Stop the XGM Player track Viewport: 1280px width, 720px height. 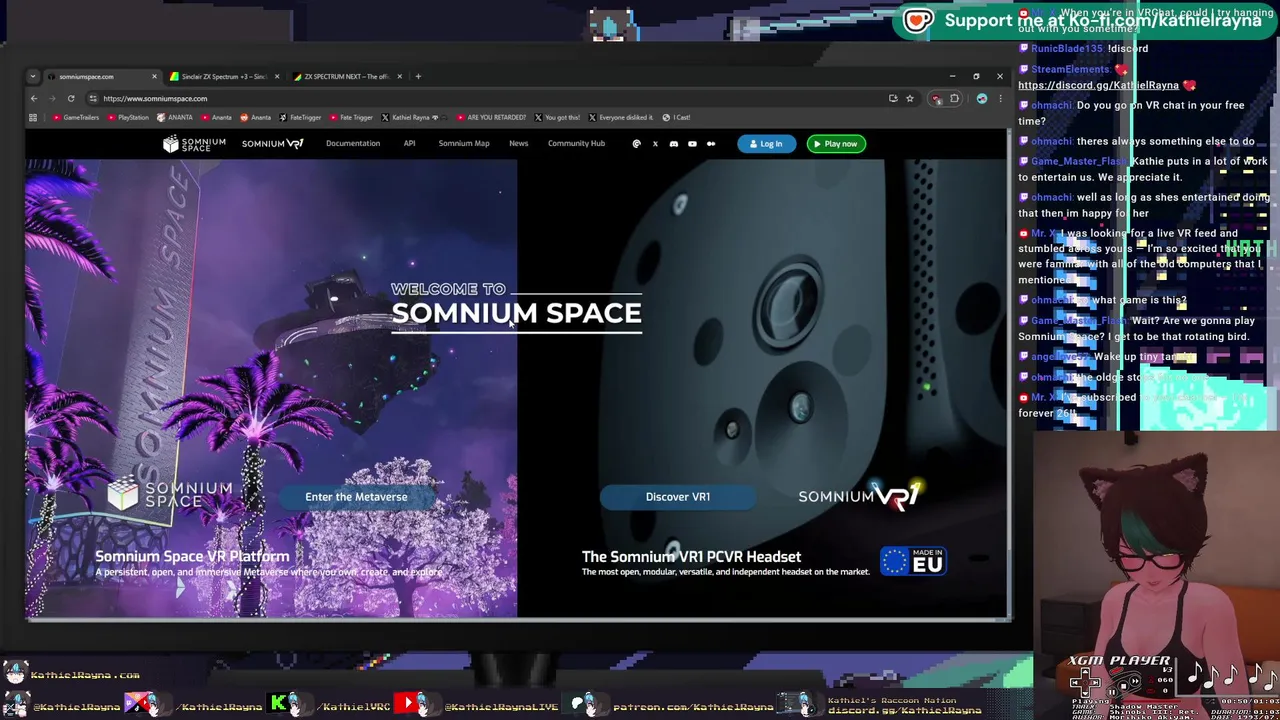click(1123, 686)
